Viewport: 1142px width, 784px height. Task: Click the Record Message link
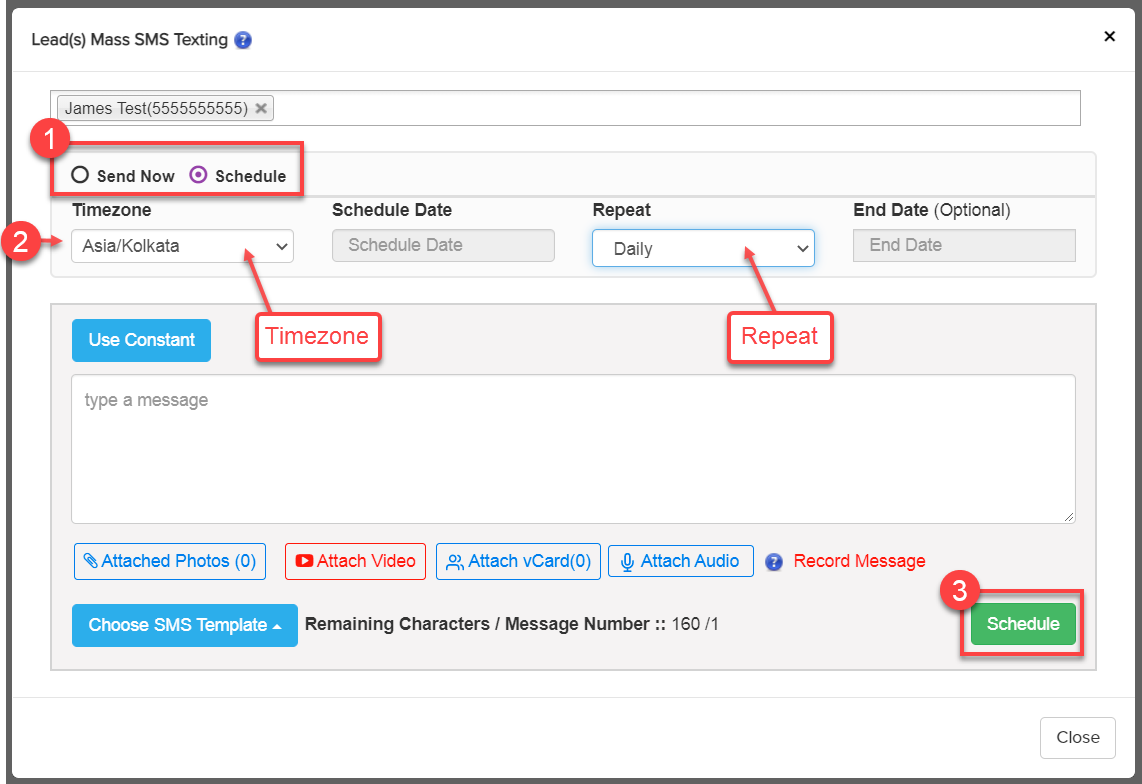pyautogui.click(x=859, y=561)
